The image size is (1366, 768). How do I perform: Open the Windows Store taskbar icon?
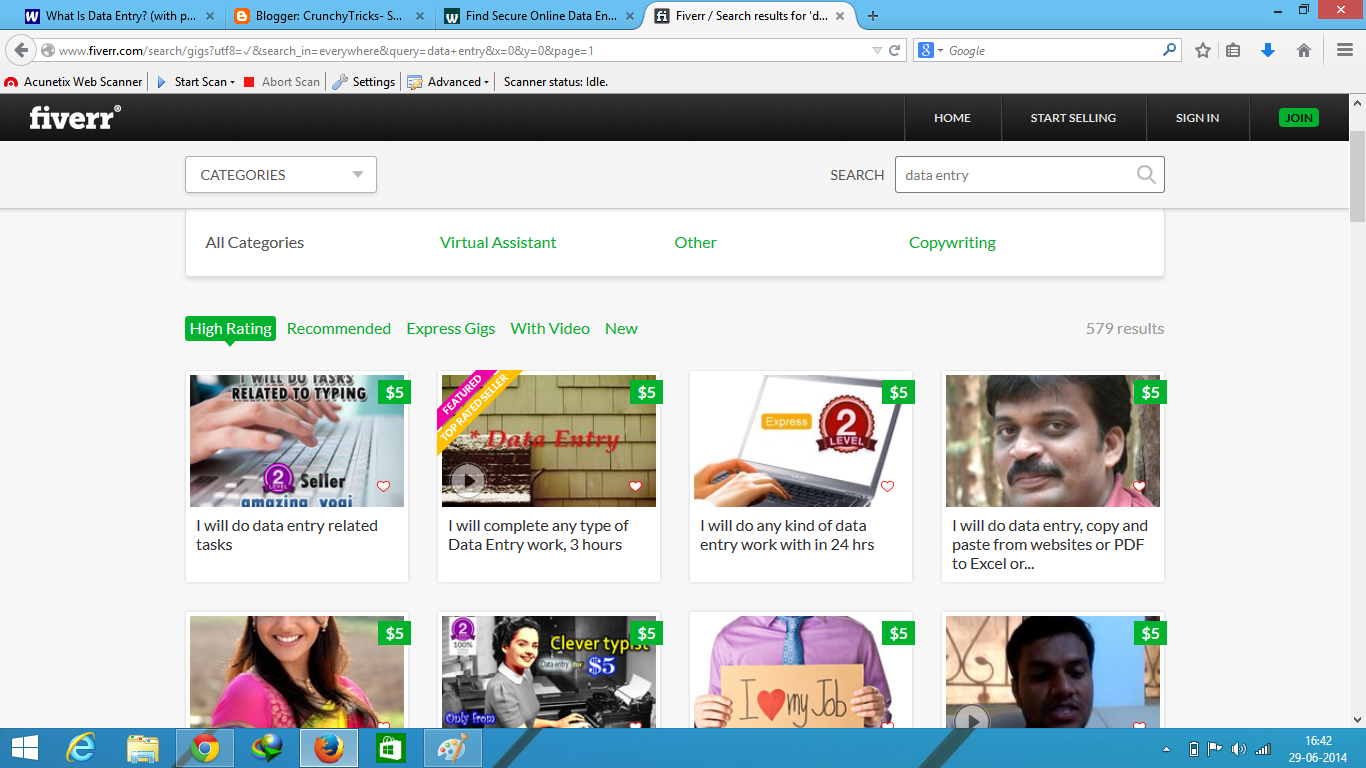(x=391, y=748)
